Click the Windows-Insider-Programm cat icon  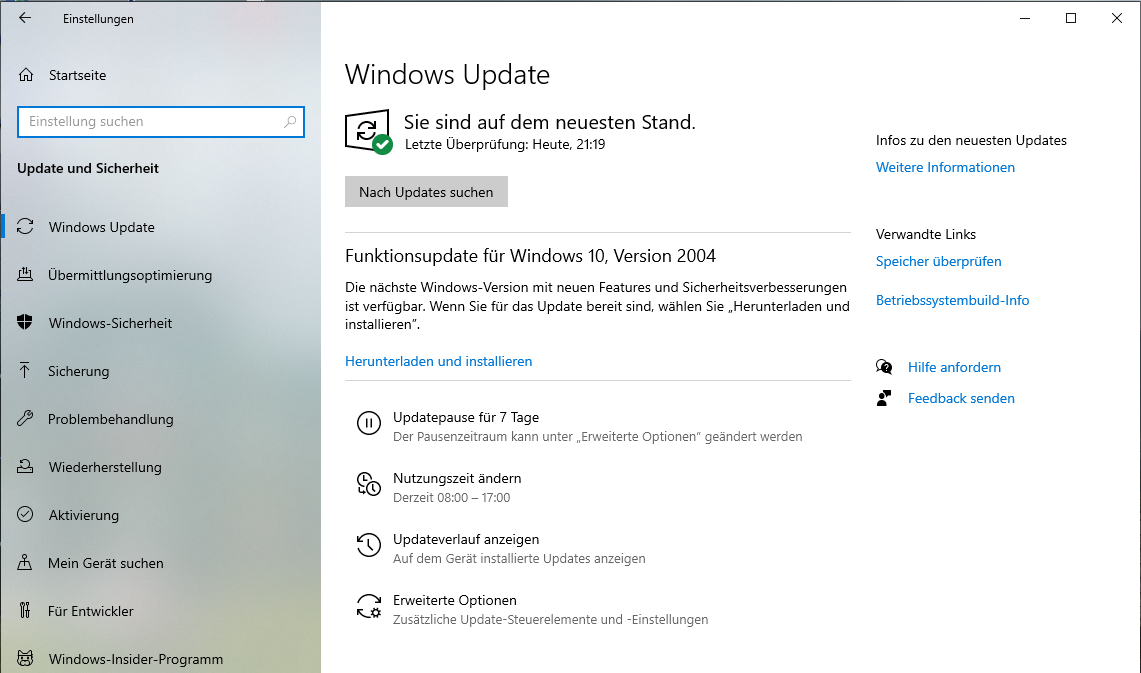(x=25, y=658)
